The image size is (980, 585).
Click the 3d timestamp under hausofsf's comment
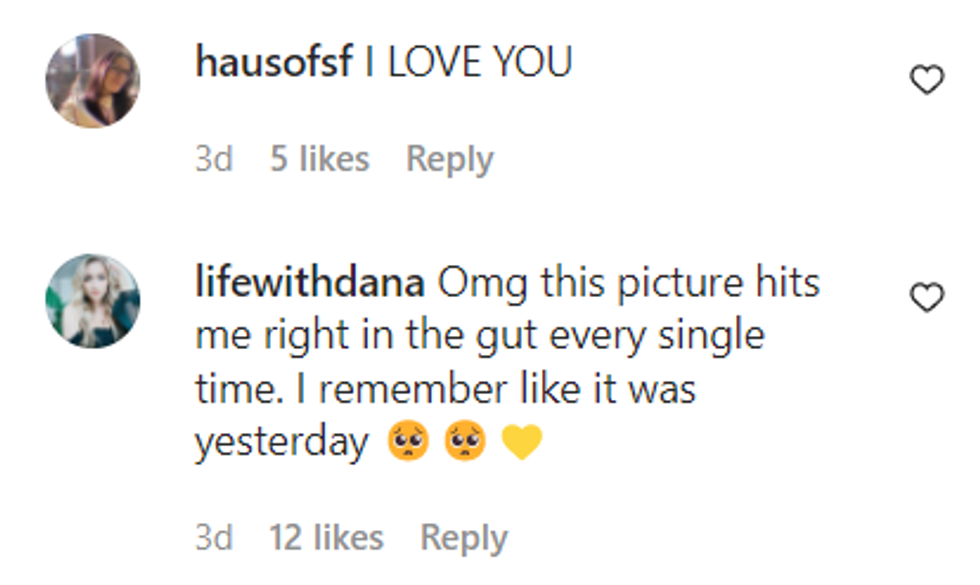point(213,159)
